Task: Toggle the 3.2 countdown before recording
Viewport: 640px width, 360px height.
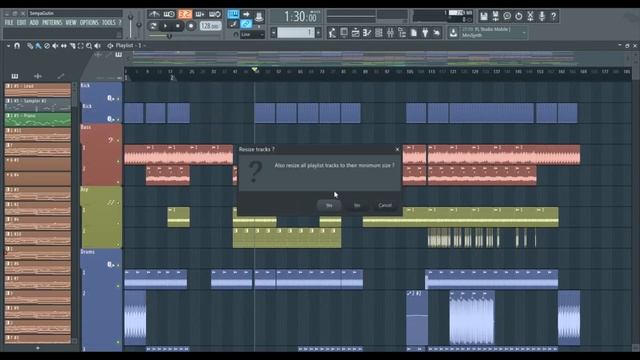Action: 184,15
